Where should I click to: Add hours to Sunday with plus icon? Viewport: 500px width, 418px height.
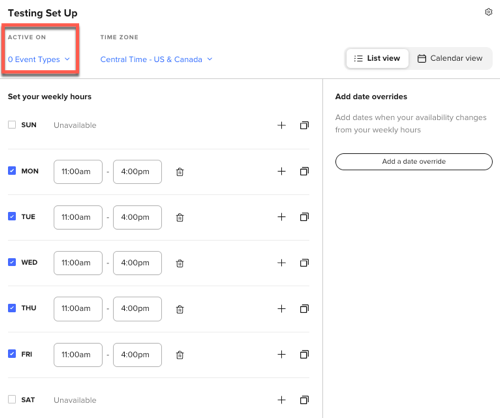pos(282,125)
